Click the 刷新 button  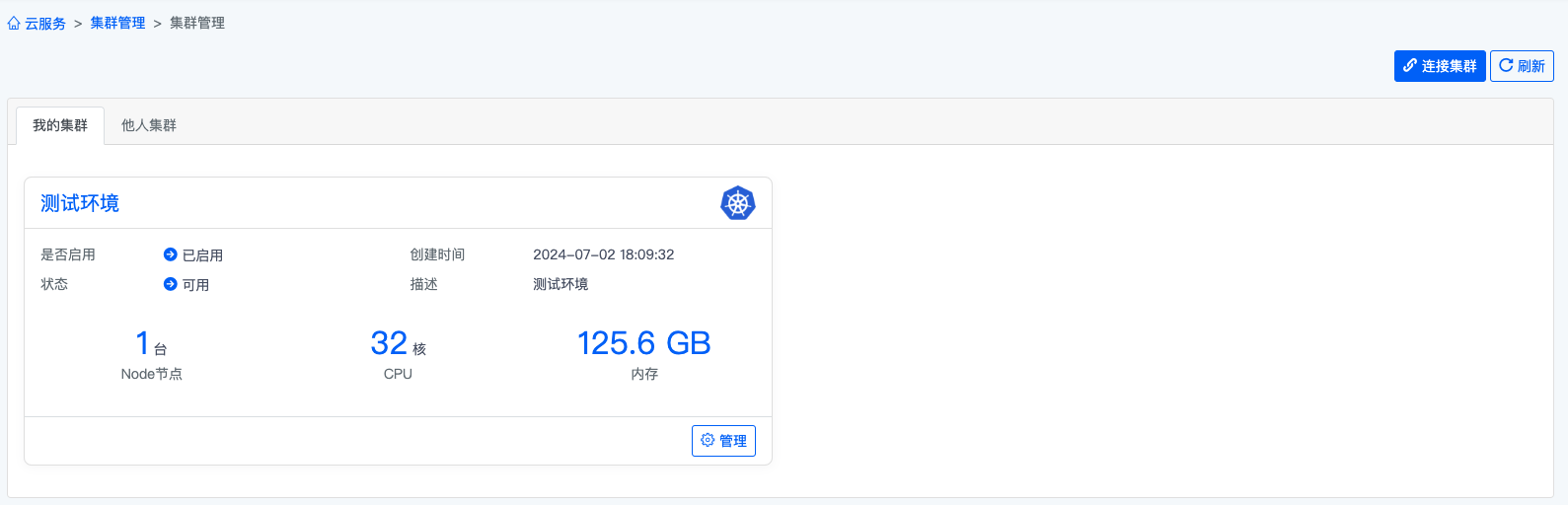coord(1522,66)
